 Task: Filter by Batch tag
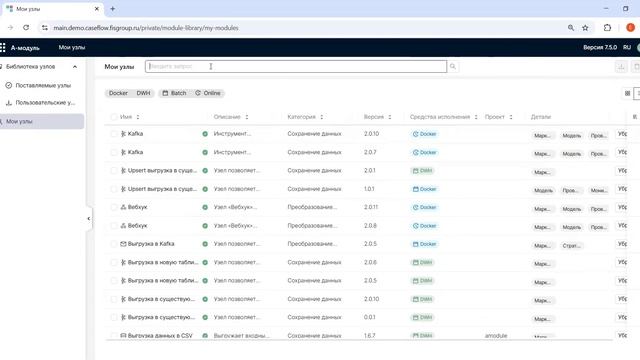175,93
